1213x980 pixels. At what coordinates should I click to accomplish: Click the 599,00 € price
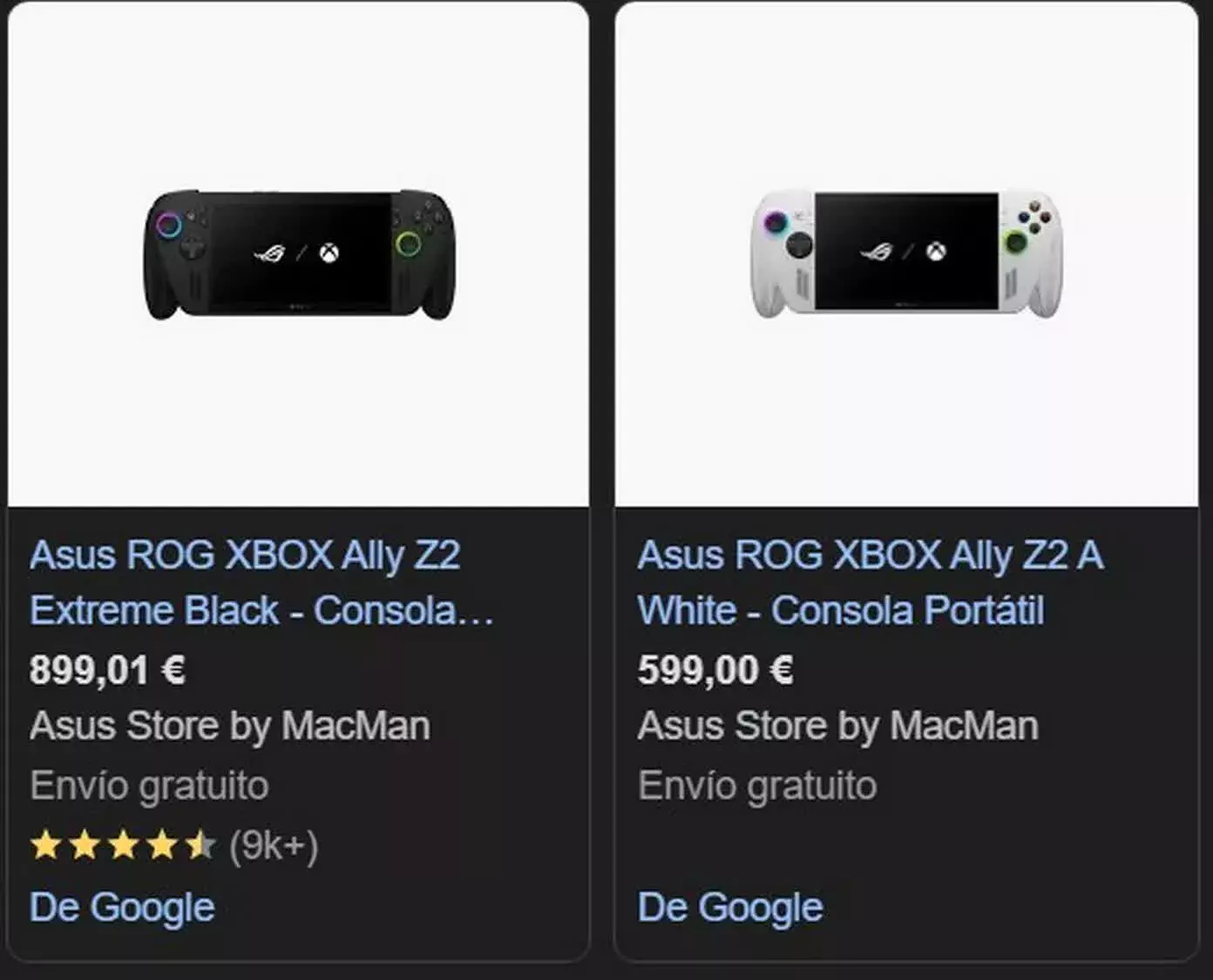(715, 671)
